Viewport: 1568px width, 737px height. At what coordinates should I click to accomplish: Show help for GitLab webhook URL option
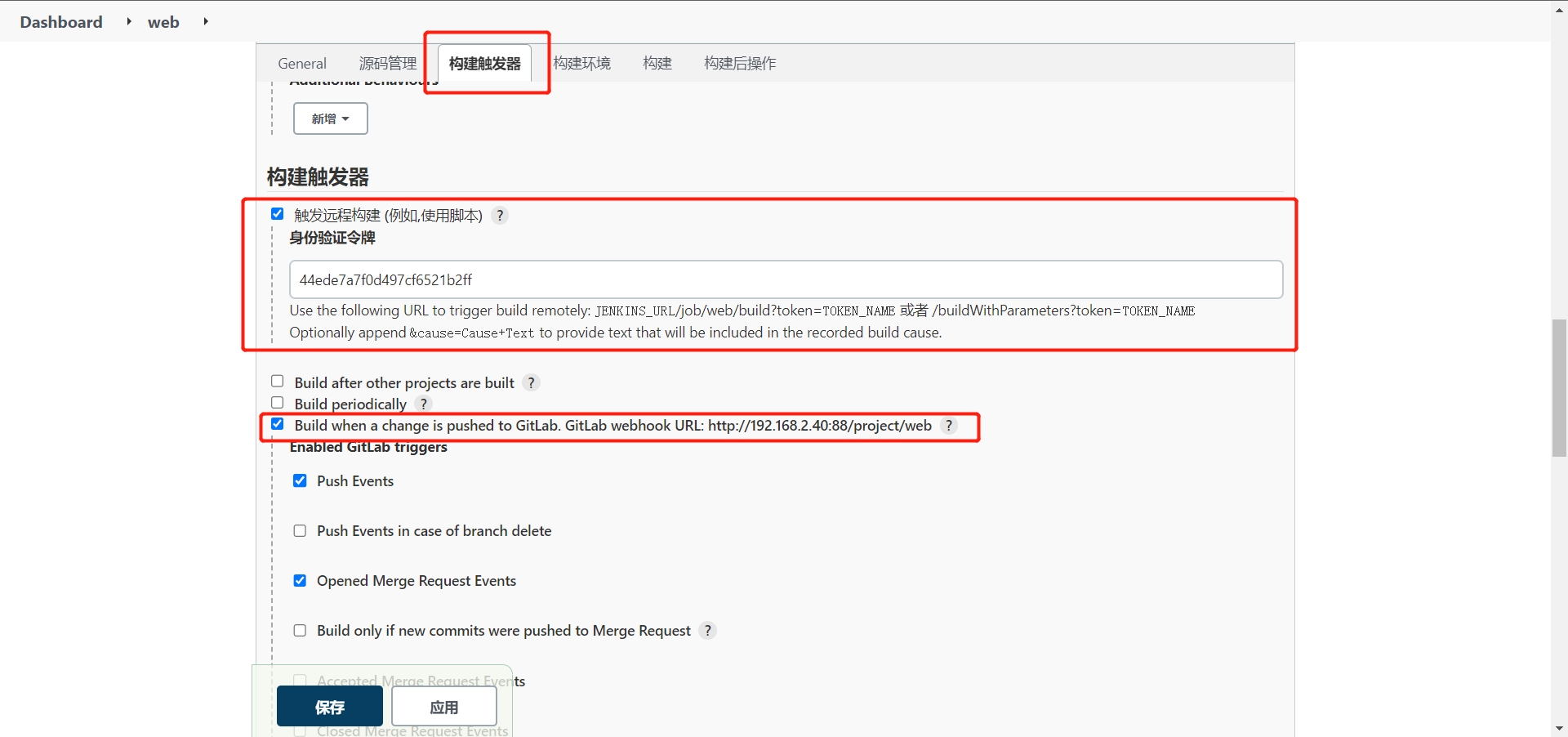948,426
